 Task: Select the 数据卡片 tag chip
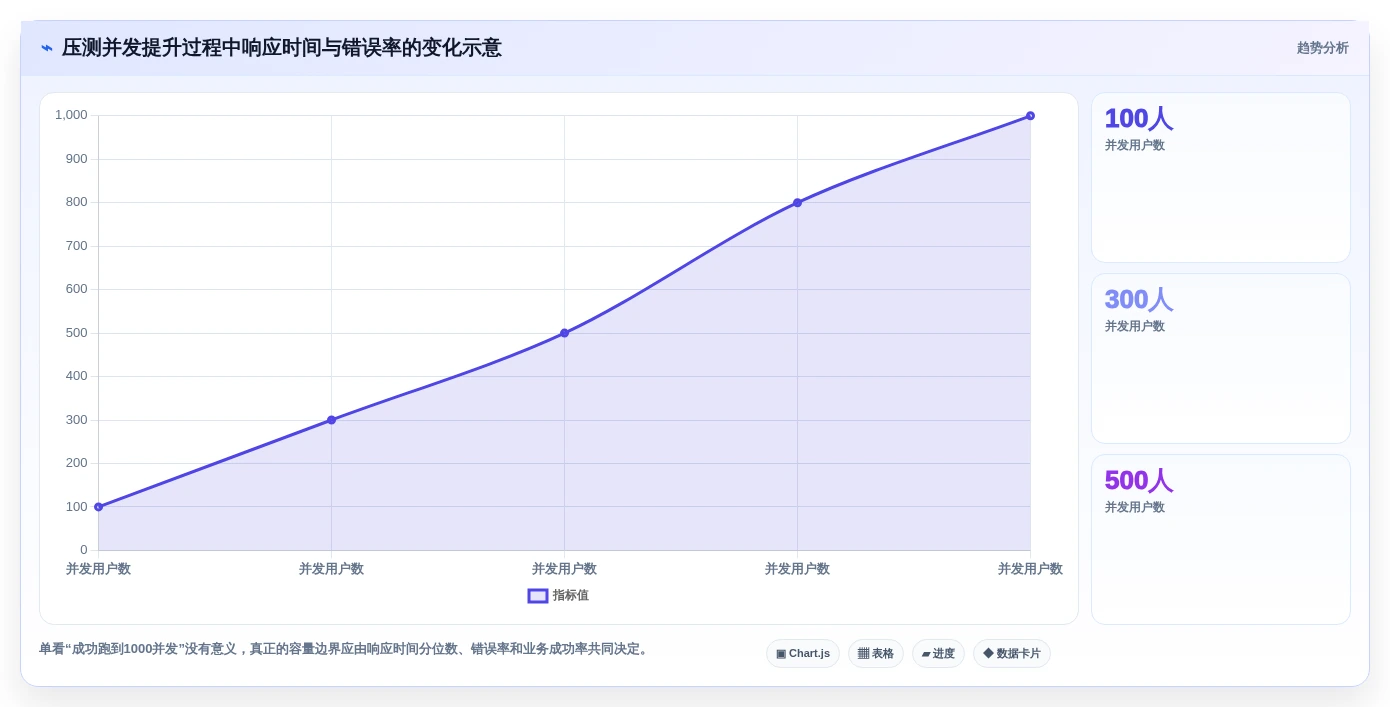click(x=1012, y=653)
